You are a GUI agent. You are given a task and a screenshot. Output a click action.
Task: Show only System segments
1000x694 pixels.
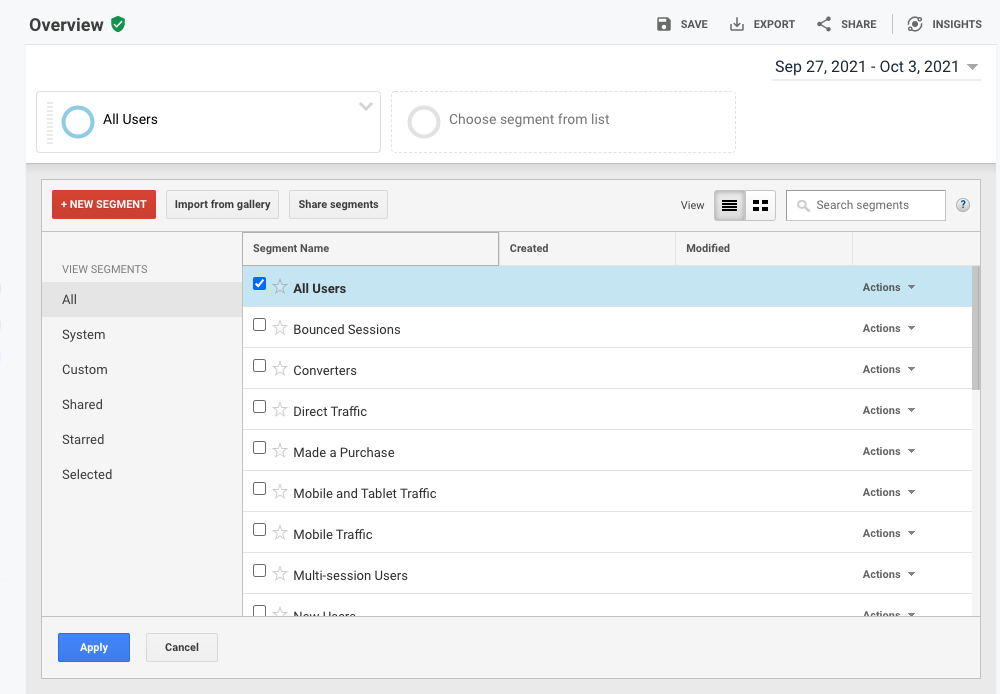tap(83, 335)
